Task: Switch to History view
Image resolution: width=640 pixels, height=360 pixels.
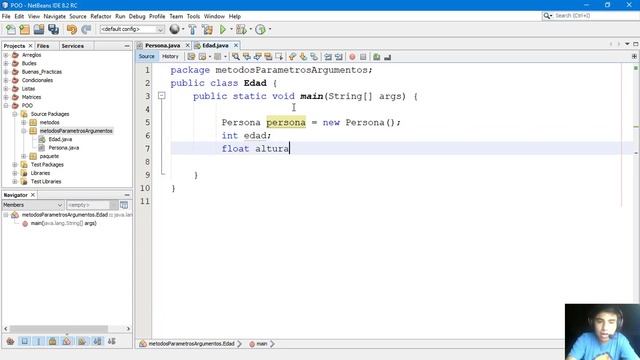Action: click(170, 56)
